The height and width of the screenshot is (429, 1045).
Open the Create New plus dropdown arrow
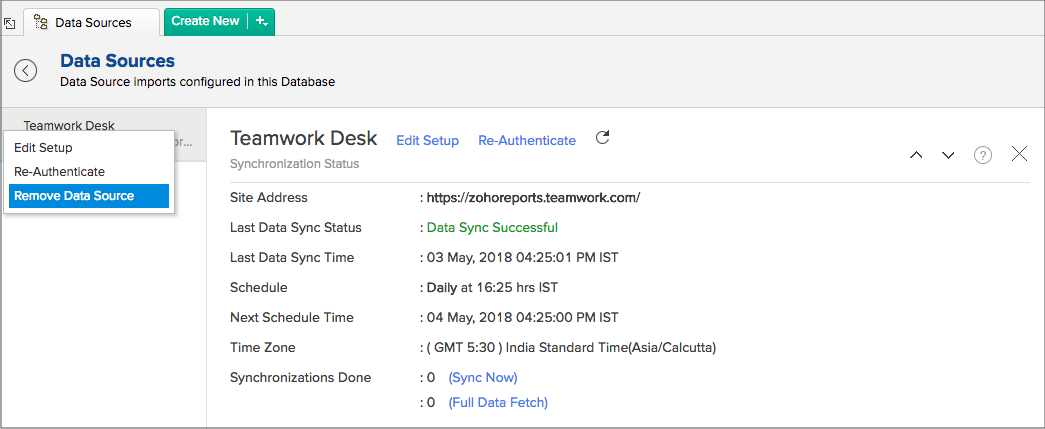262,22
